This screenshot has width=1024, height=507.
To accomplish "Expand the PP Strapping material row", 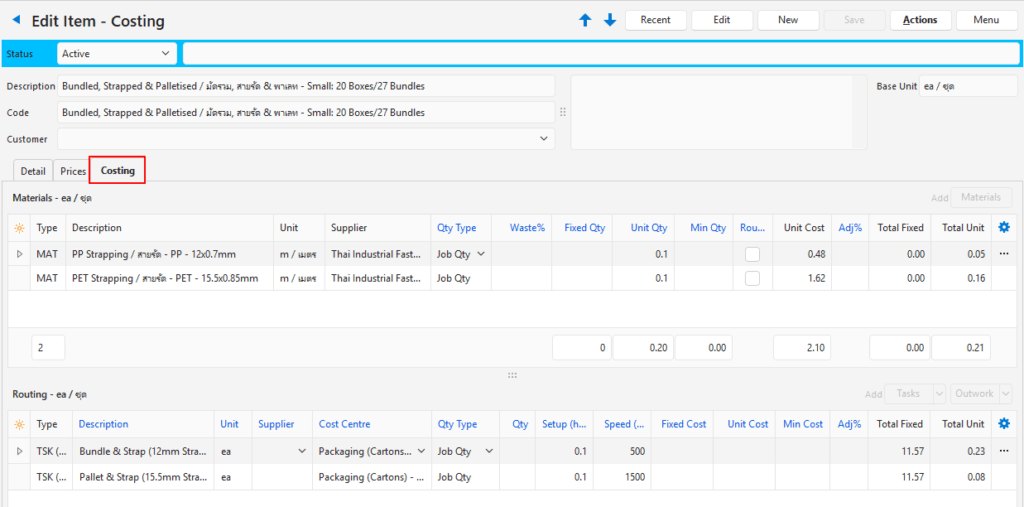I will [x=19, y=254].
